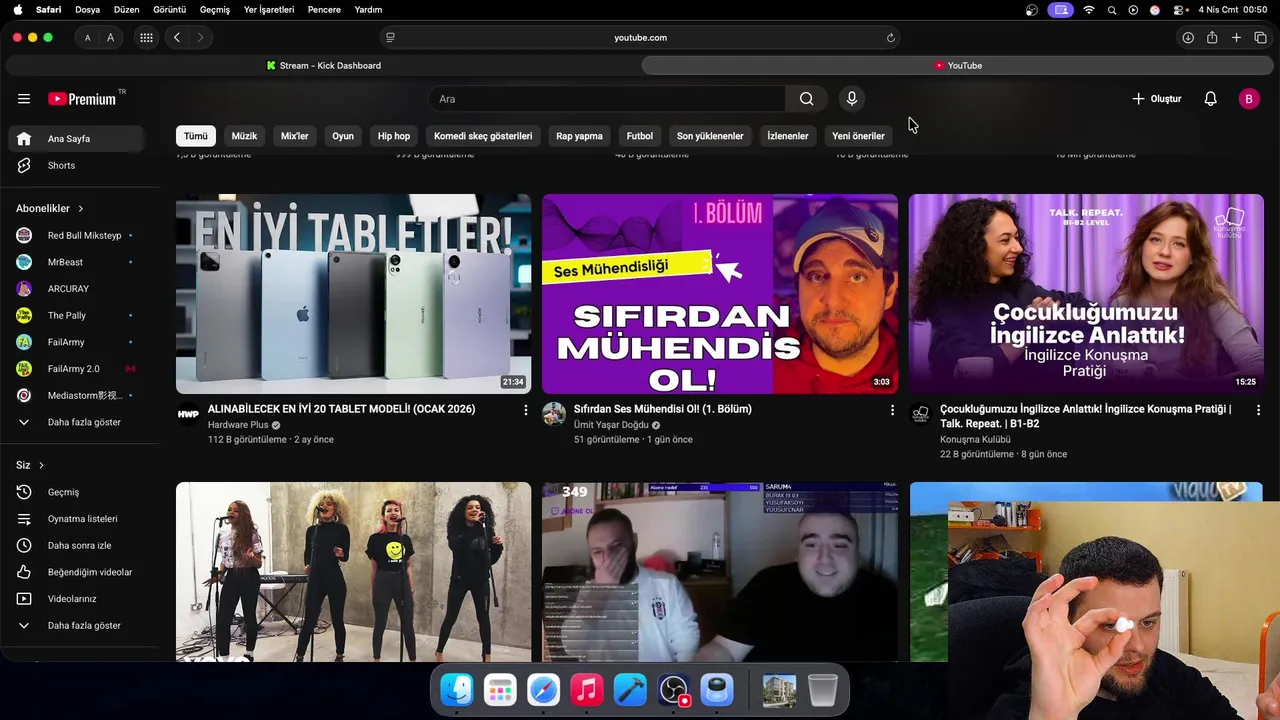The image size is (1280, 720).
Task: Open the Görüntü menu
Action: click(x=170, y=10)
